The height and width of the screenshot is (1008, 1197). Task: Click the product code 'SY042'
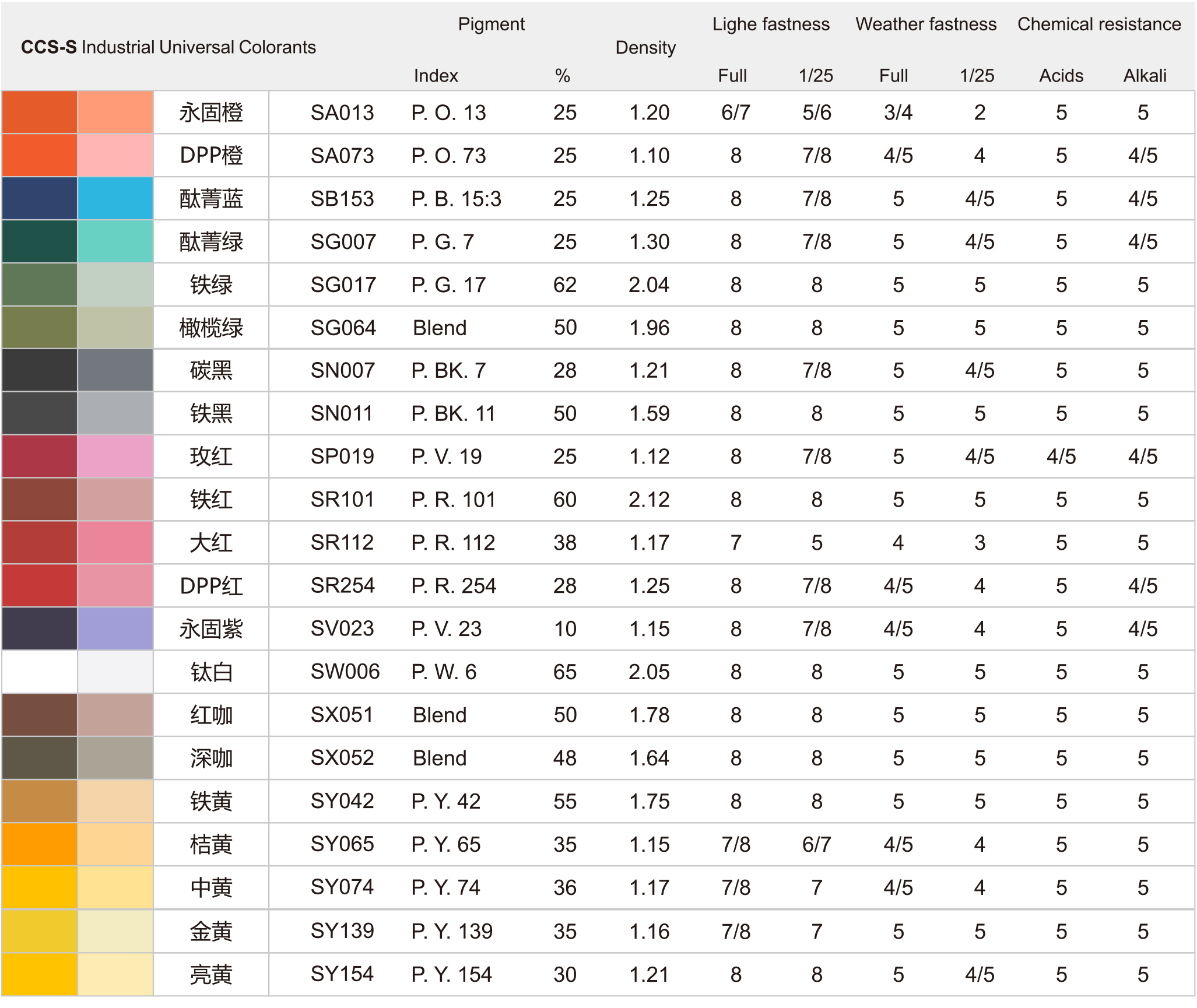coord(342,801)
